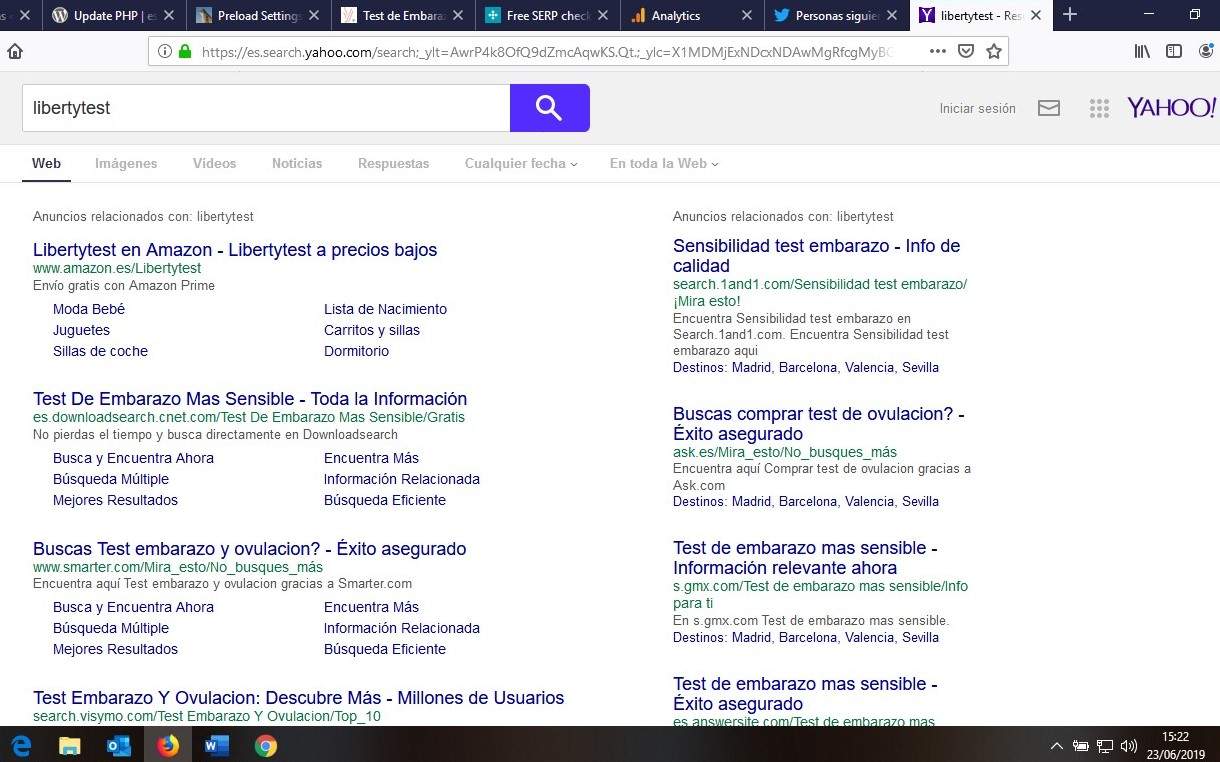Close the 'libertytest' Yahoo tab

coord(1035,15)
